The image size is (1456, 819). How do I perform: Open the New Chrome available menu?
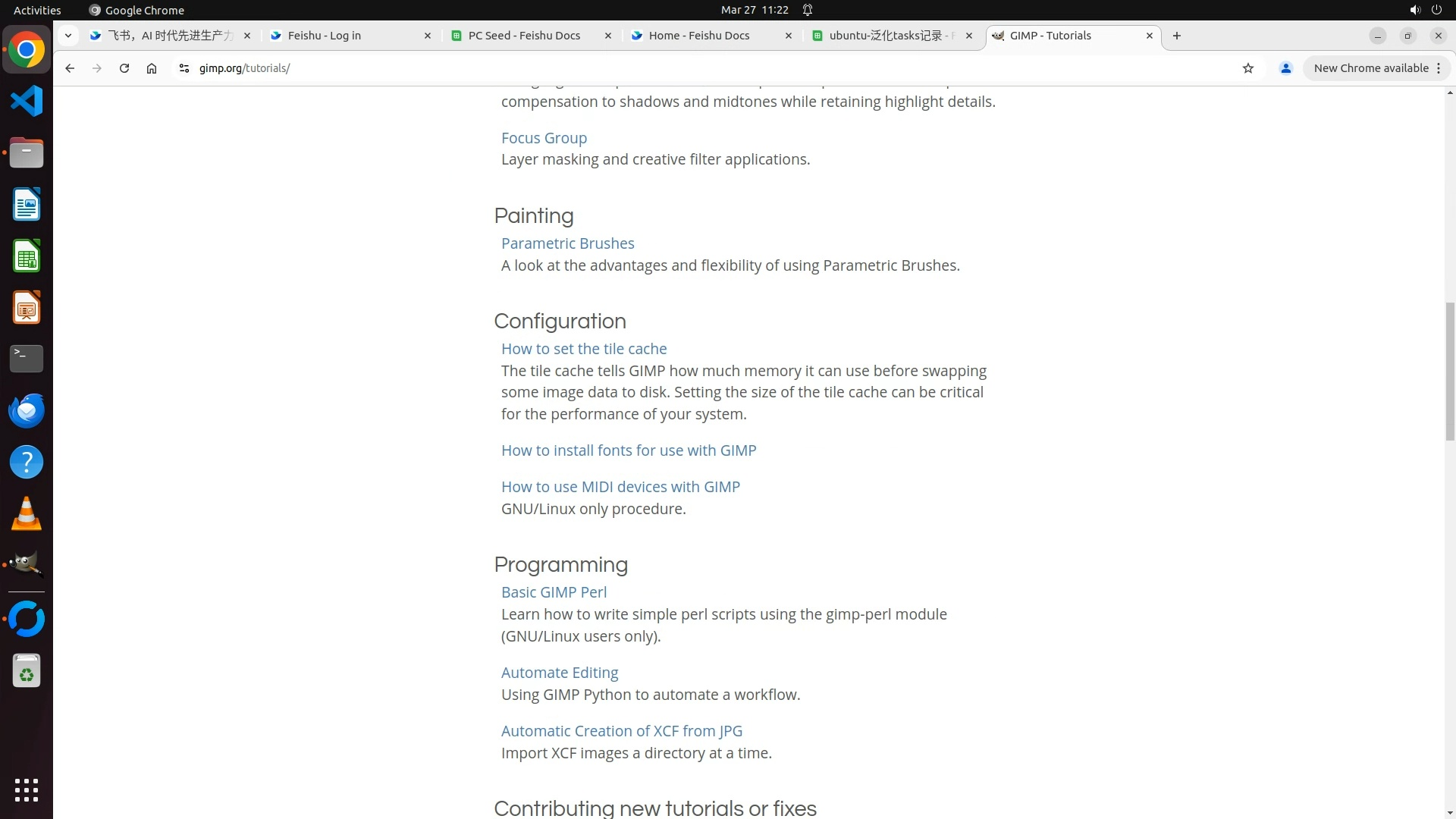pos(1376,68)
